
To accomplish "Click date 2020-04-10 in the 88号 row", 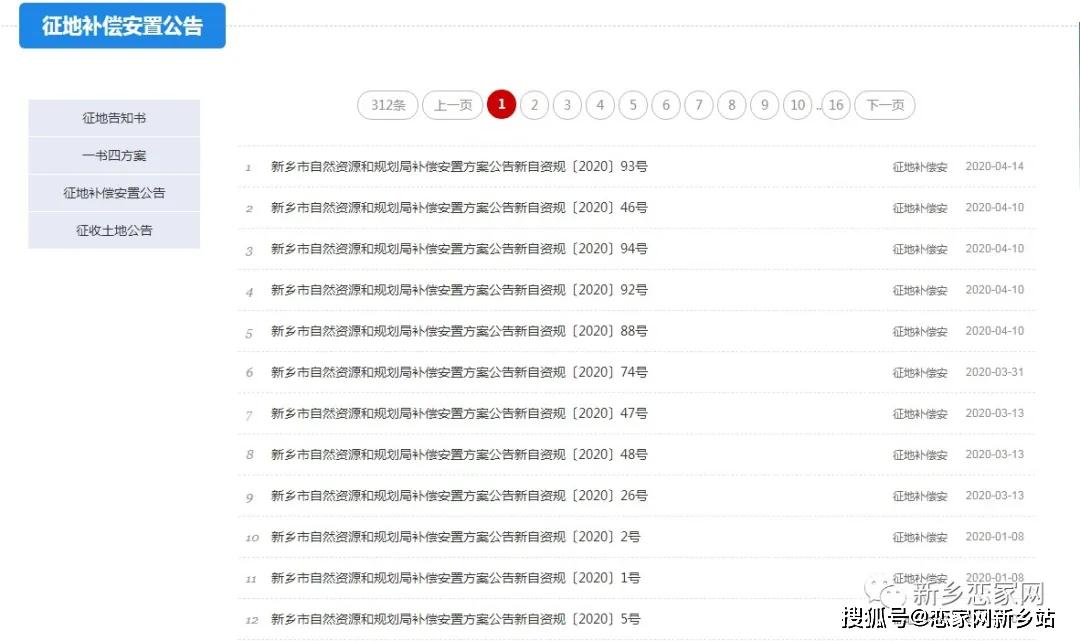I will [995, 331].
